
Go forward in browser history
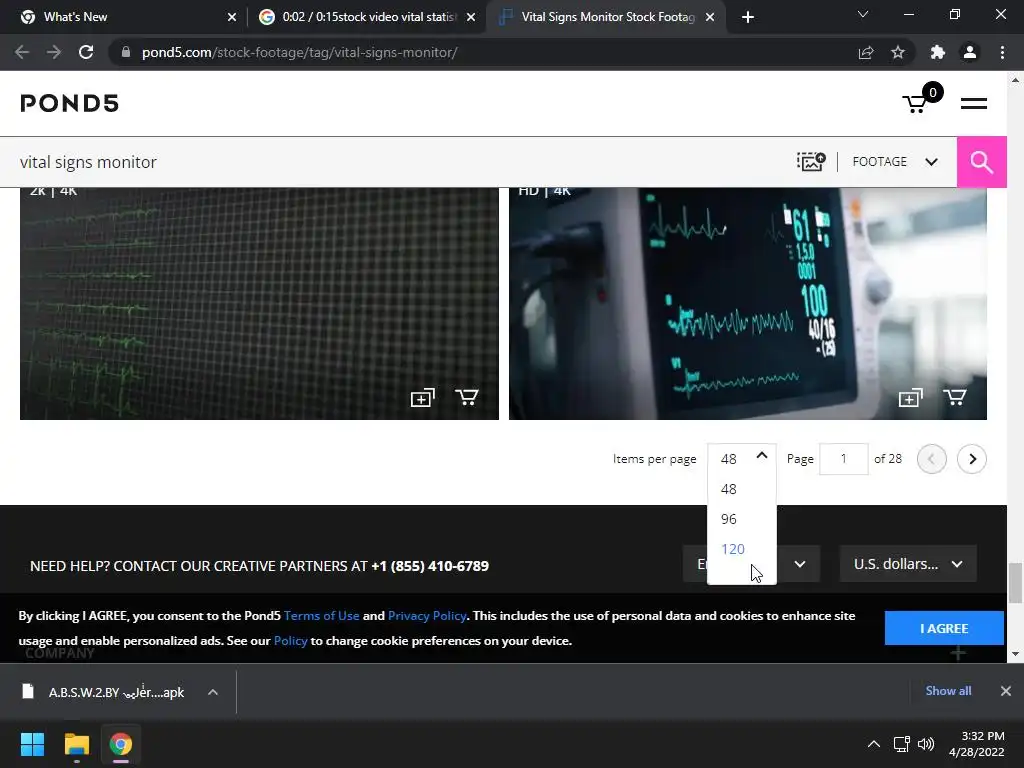(54, 52)
